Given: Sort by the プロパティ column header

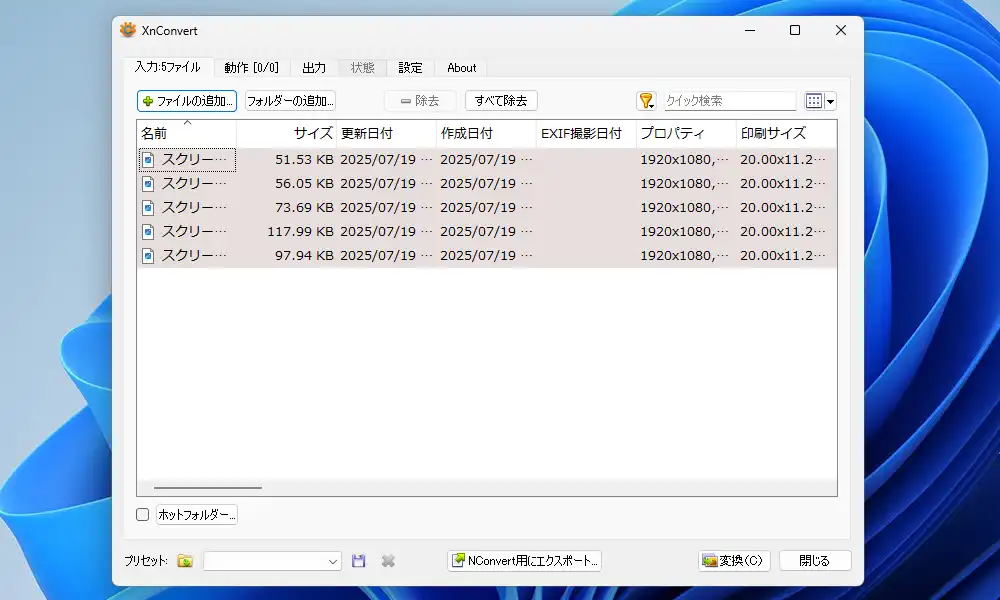Looking at the screenshot, I should (686, 133).
